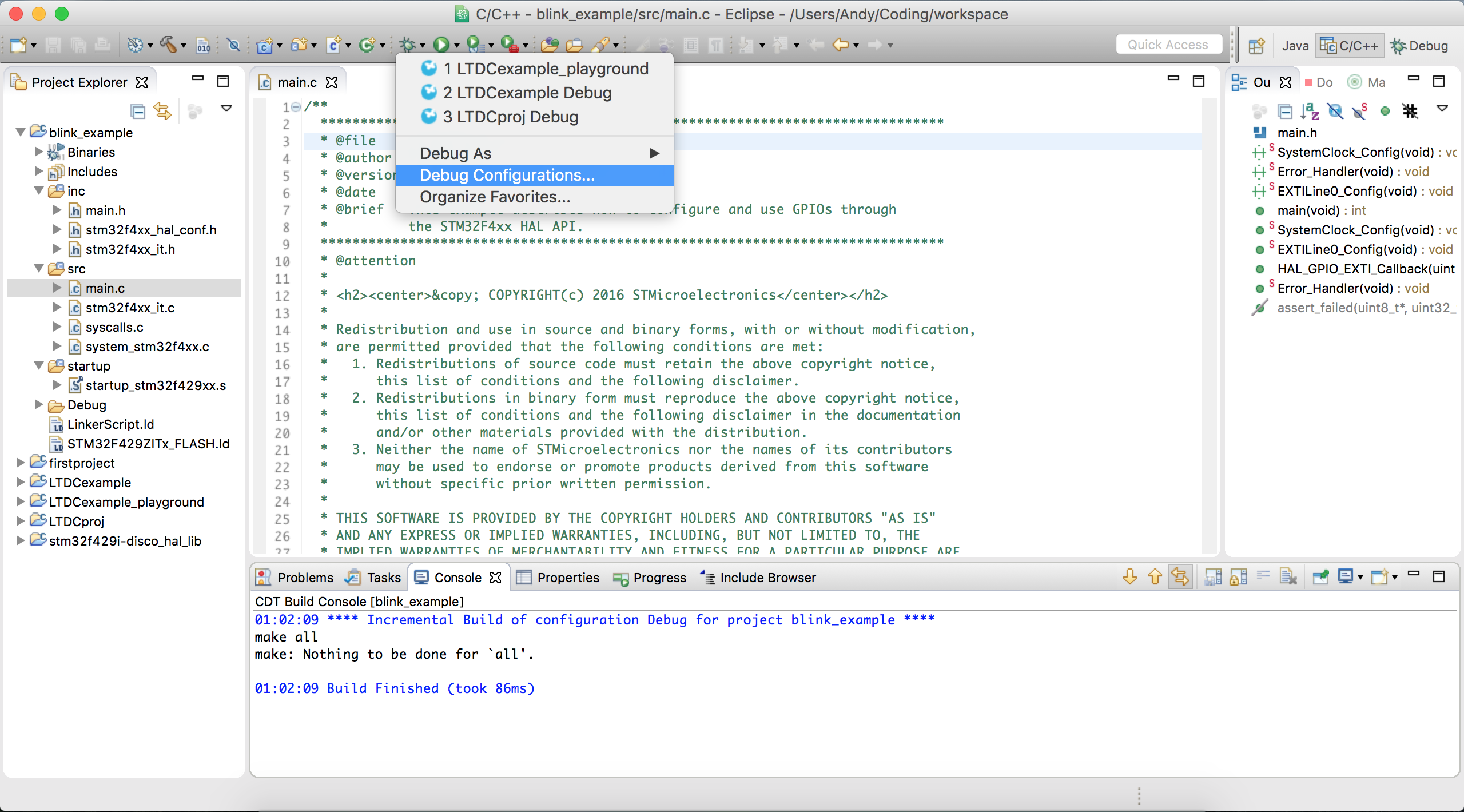Click Clear Console icon
This screenshot has height=812, width=1464.
(x=1288, y=578)
